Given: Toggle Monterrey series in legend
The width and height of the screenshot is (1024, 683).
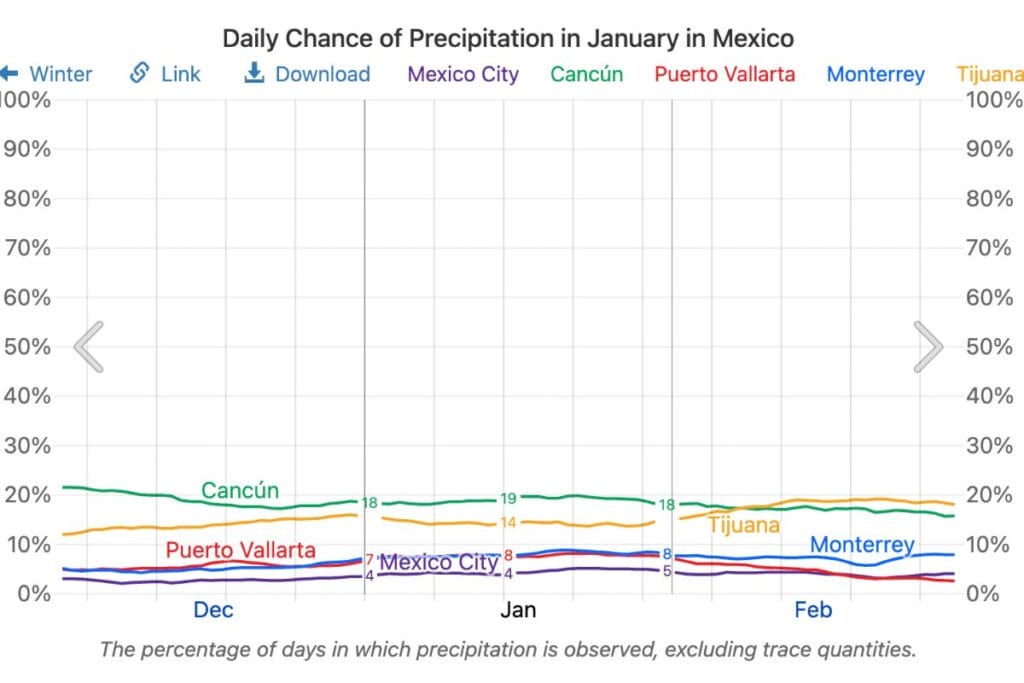Looking at the screenshot, I should [x=875, y=74].
